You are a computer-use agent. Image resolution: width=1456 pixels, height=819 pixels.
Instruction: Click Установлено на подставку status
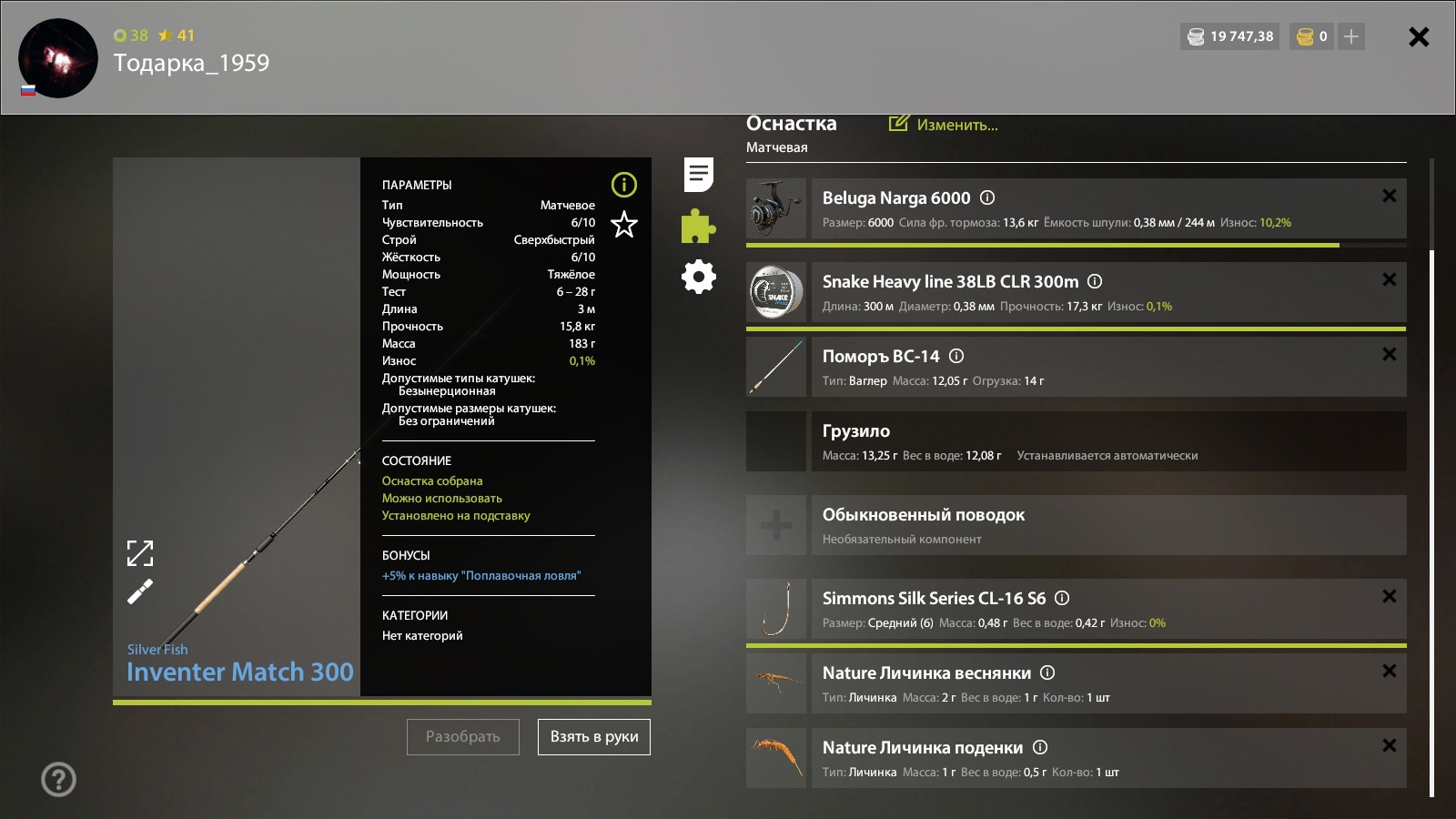[456, 515]
